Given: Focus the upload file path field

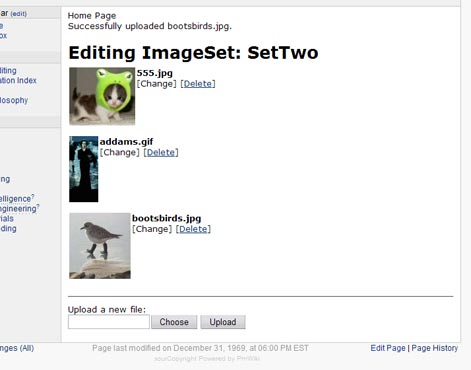Looking at the screenshot, I should 109,322.
